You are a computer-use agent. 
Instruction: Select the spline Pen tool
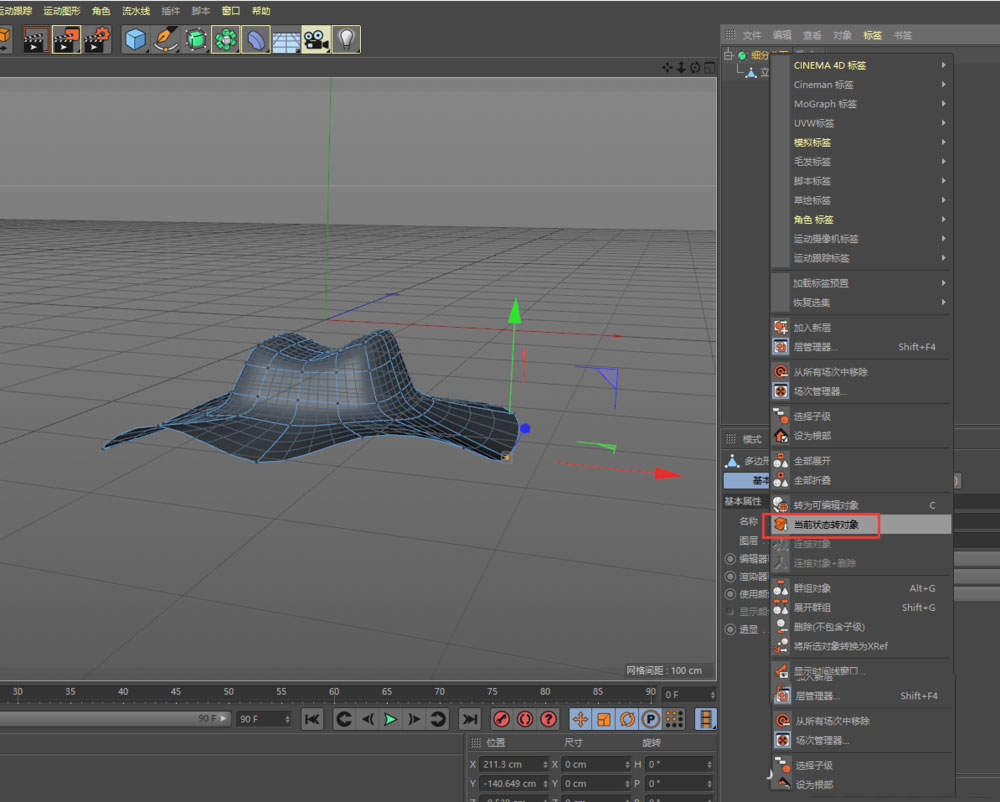tap(164, 40)
